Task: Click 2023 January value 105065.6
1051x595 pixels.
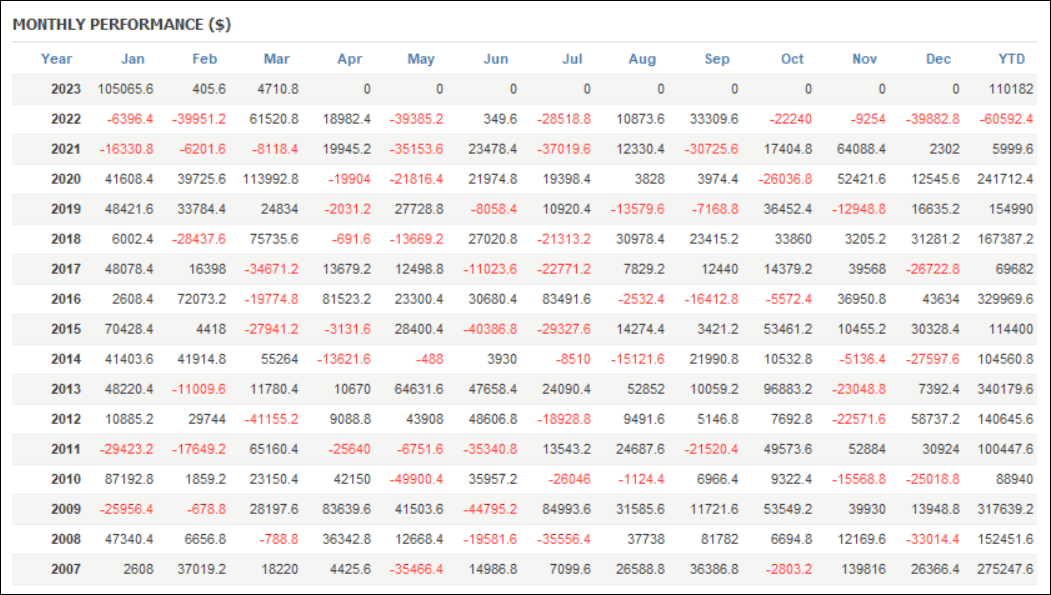Action: point(125,89)
